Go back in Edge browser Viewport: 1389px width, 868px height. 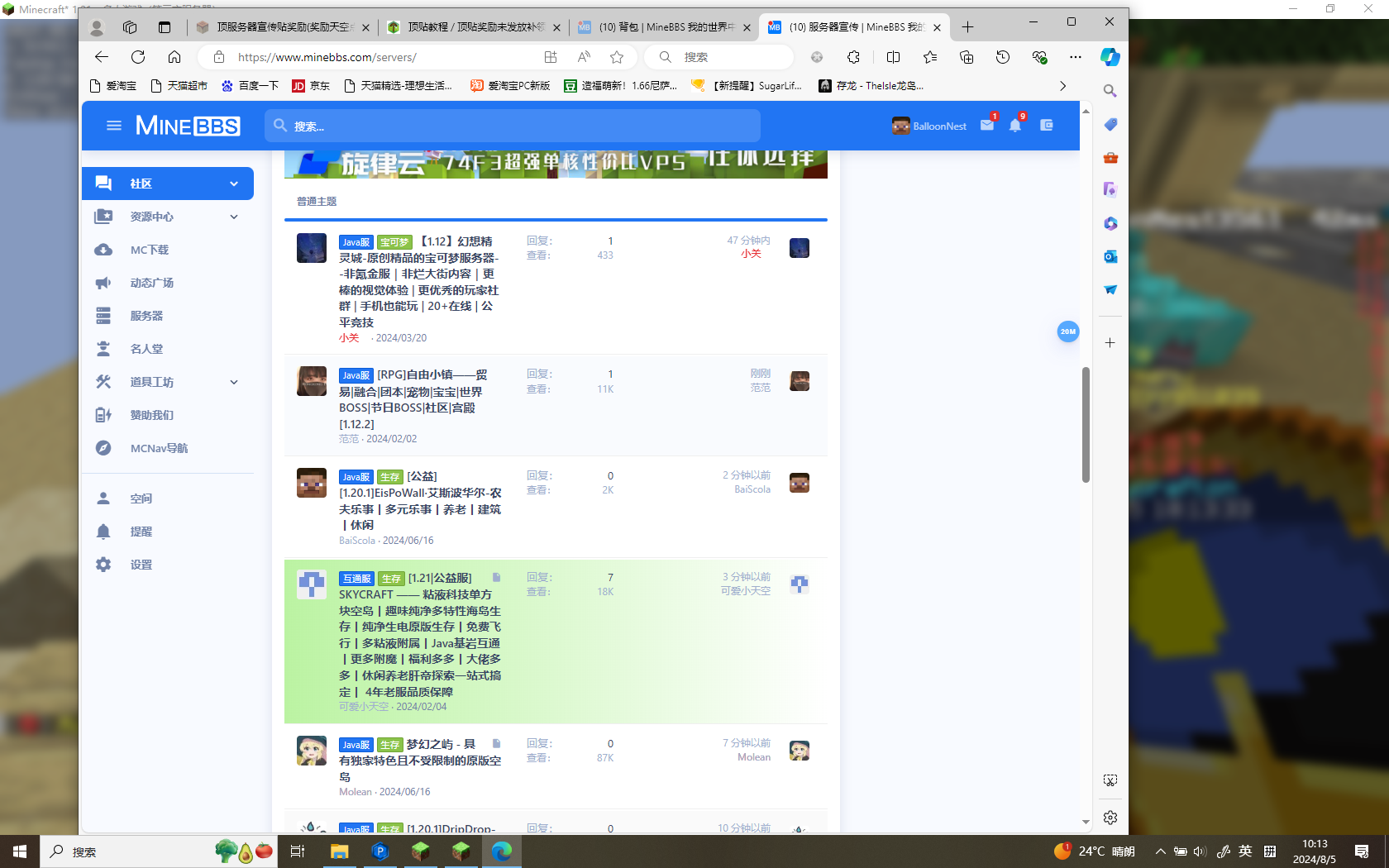coord(102,57)
